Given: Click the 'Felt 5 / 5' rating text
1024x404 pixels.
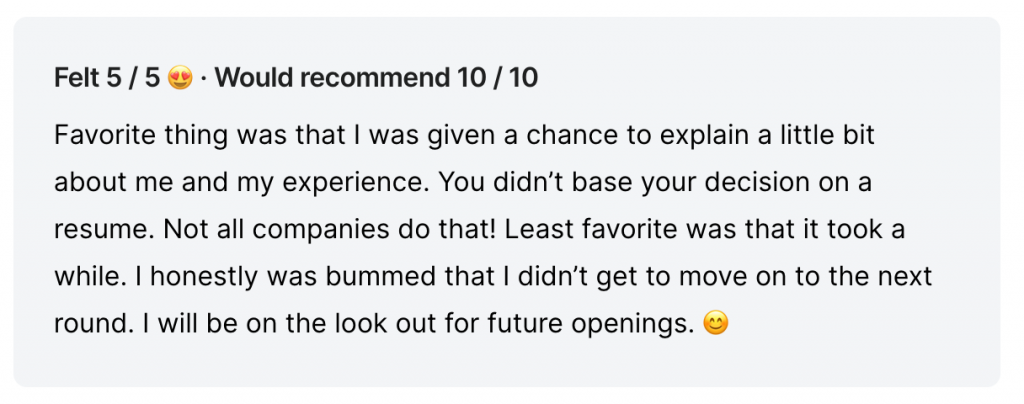Looking at the screenshot, I should click(x=107, y=79).
